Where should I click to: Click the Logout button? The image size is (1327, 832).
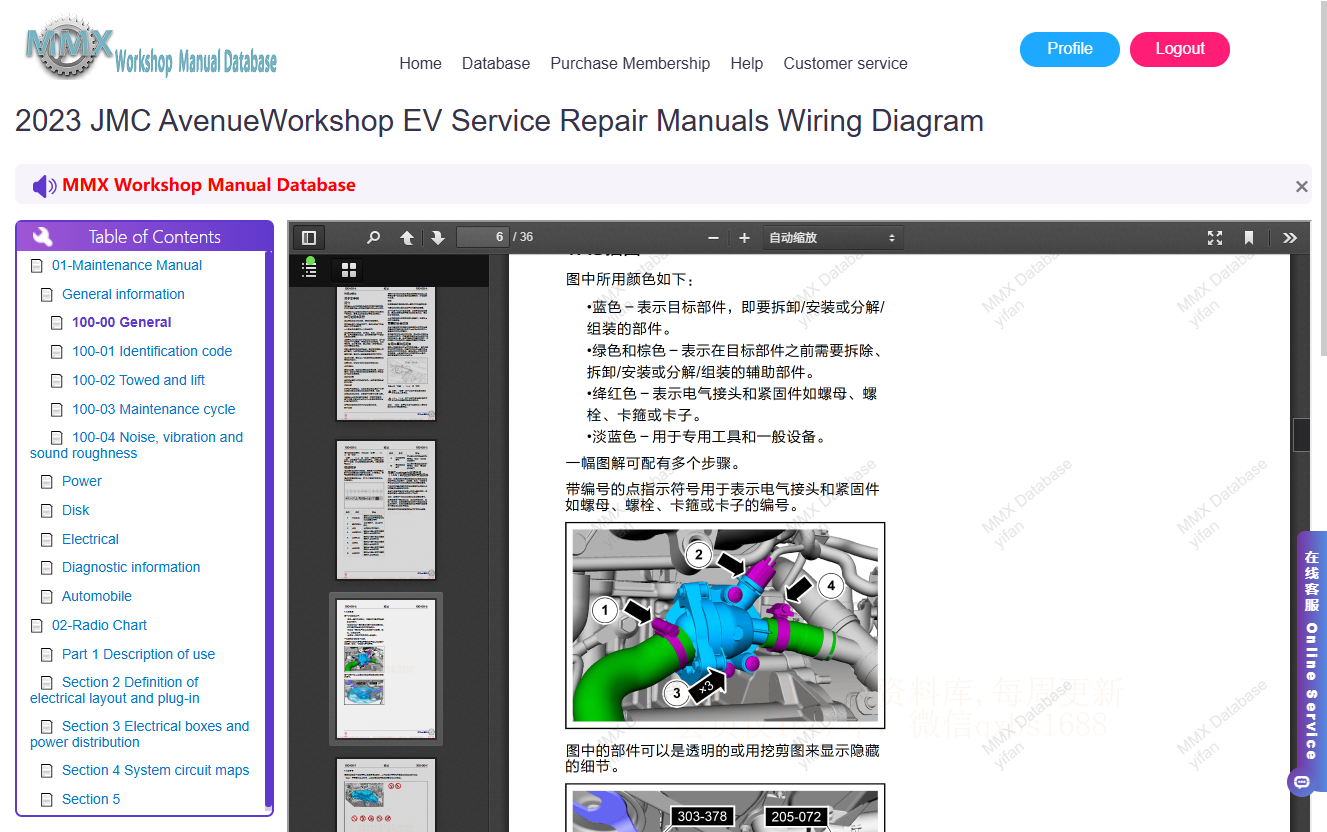pyautogui.click(x=1180, y=49)
